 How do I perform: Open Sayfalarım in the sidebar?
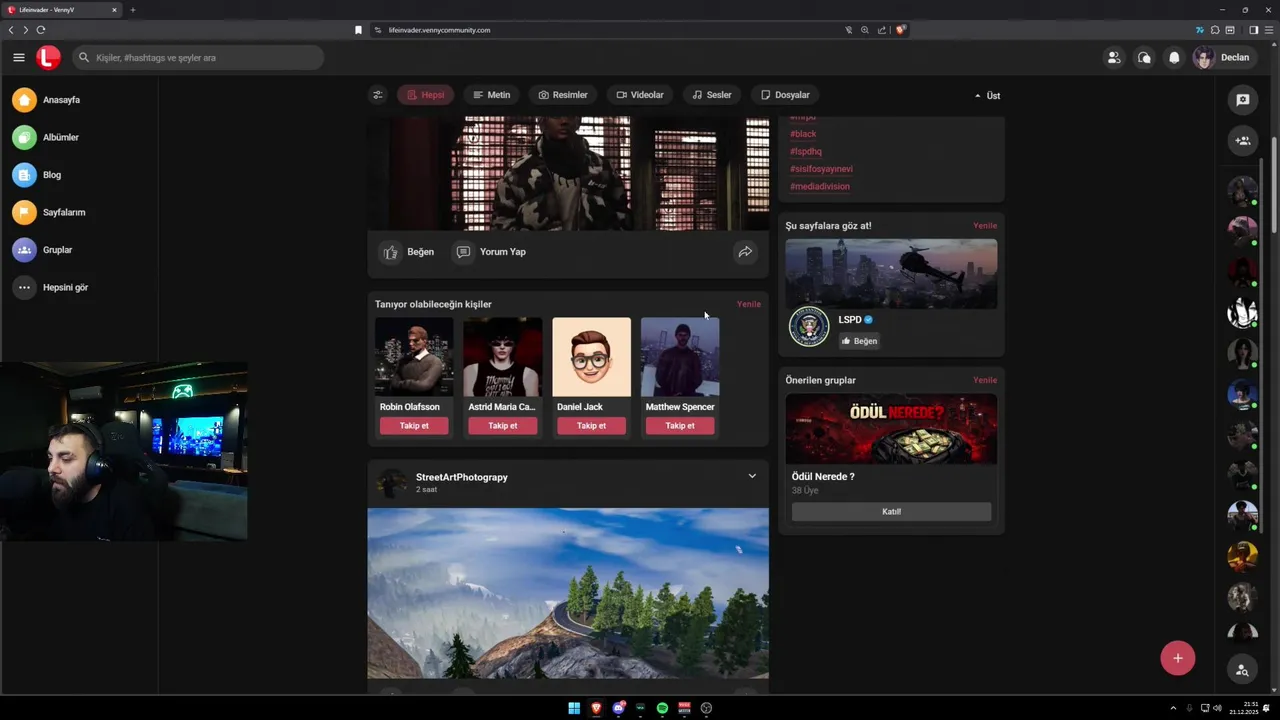point(49,212)
